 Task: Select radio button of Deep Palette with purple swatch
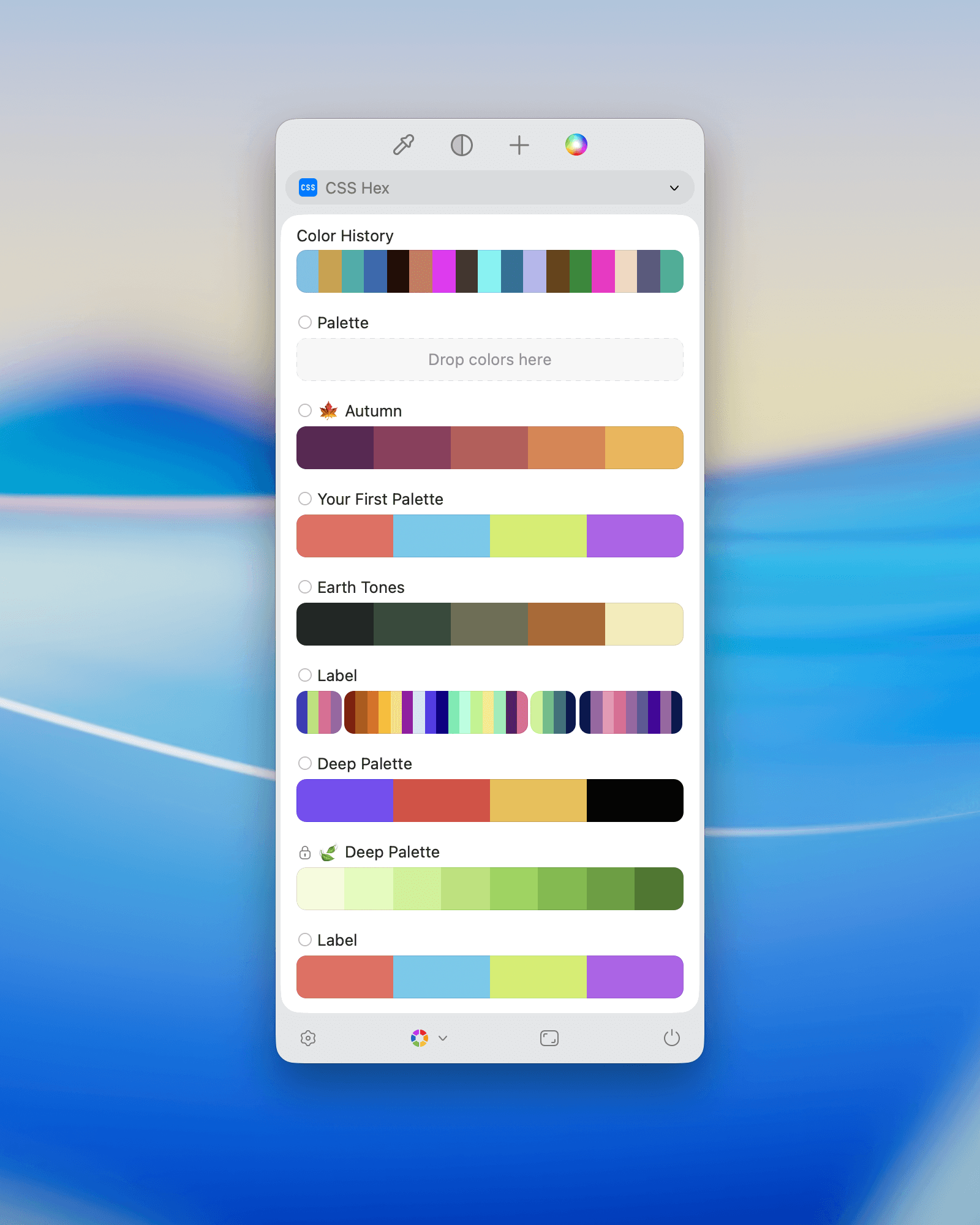coord(305,763)
